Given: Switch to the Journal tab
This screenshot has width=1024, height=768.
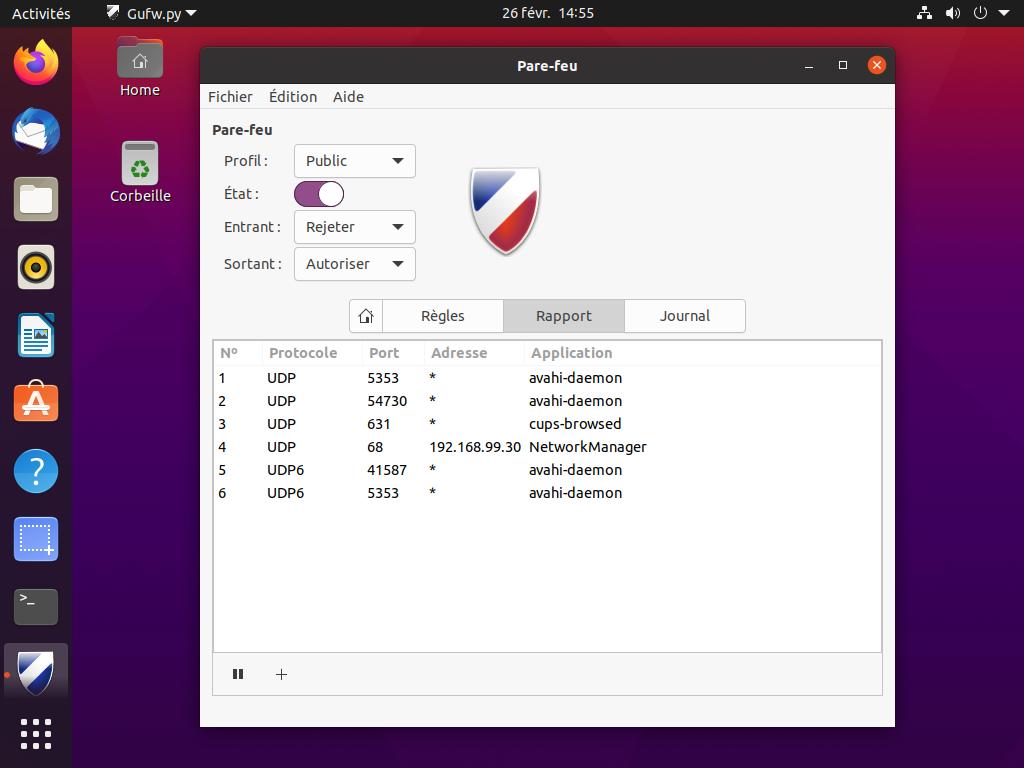Looking at the screenshot, I should (x=684, y=316).
